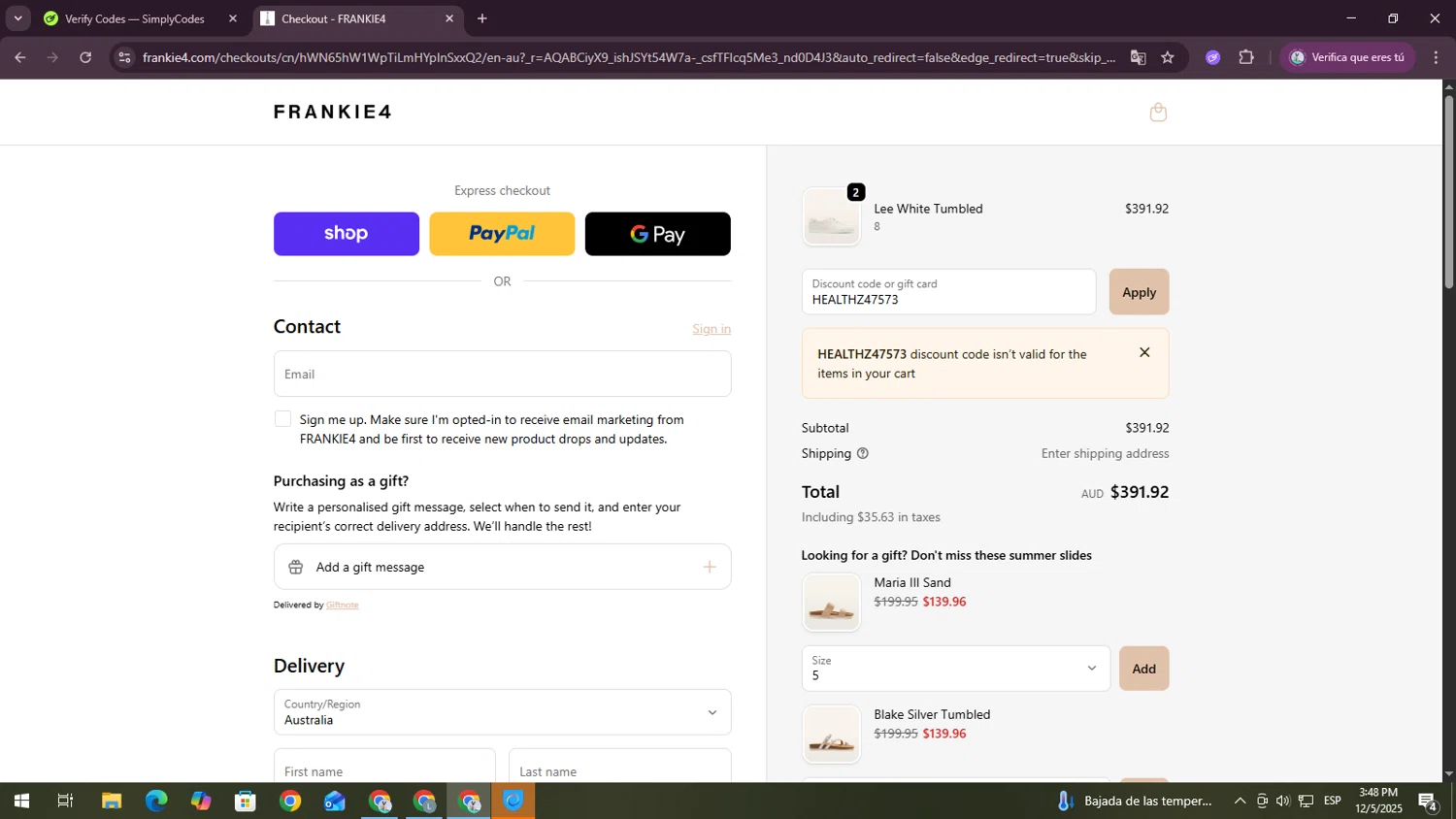Open tab search dropdown arrow
Screen dimensions: 1456x819
pos(17,18)
